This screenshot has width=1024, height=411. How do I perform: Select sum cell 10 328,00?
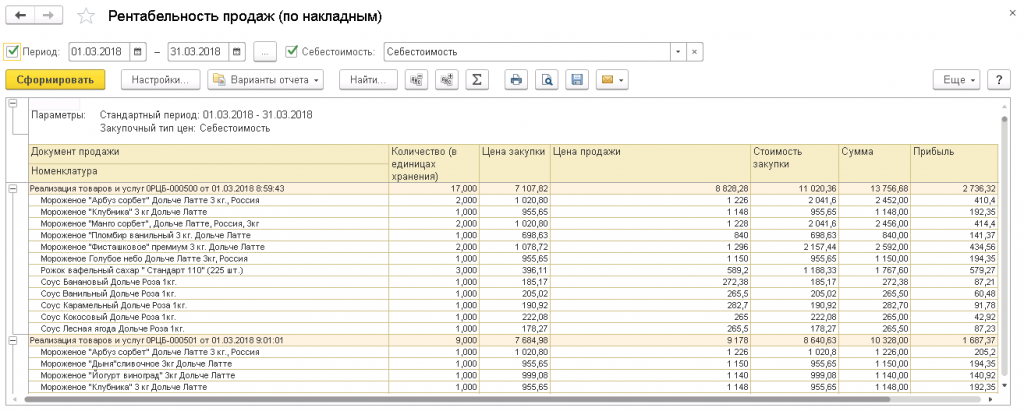click(874, 340)
